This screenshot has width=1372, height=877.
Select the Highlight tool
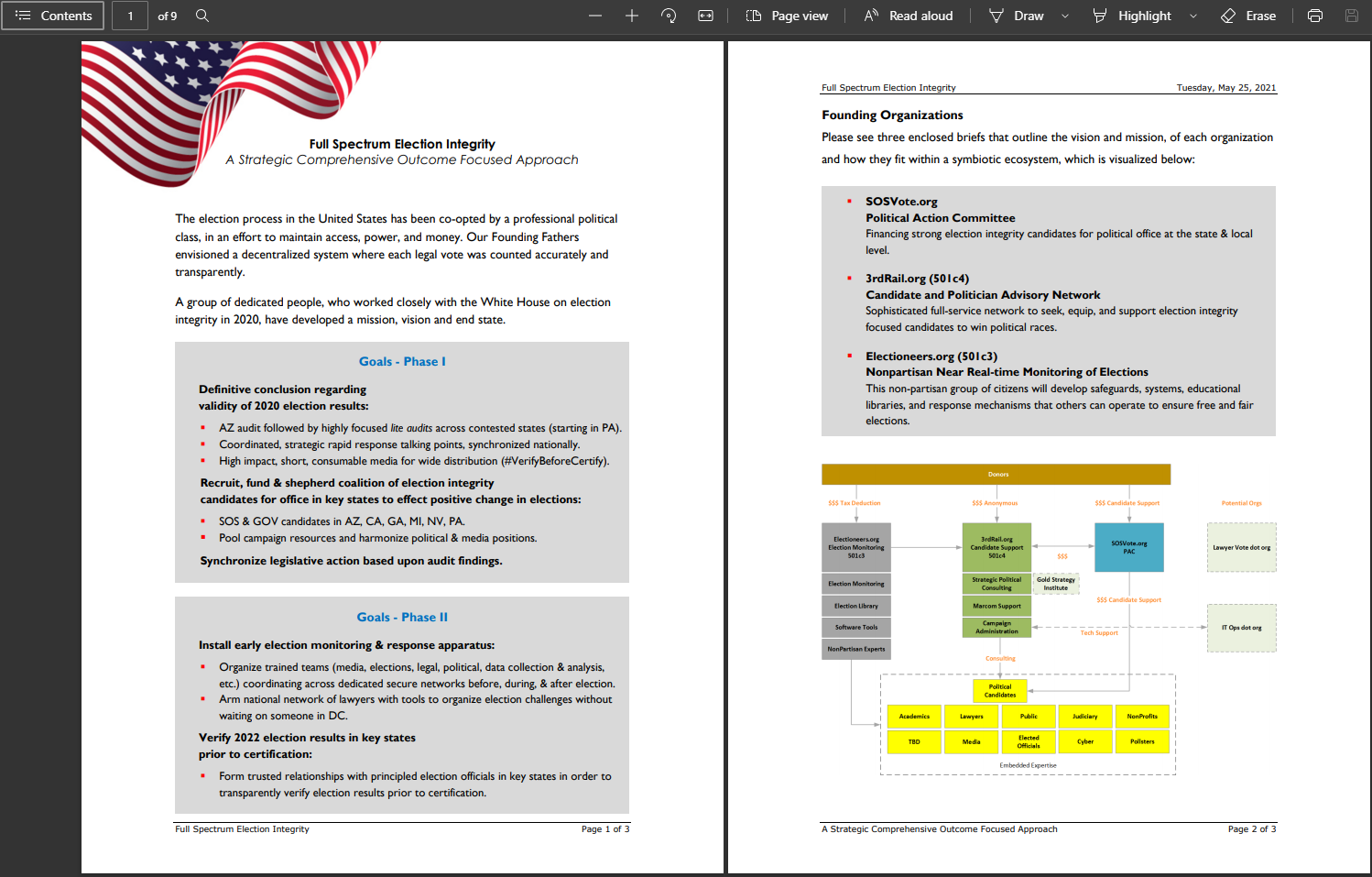(1132, 16)
